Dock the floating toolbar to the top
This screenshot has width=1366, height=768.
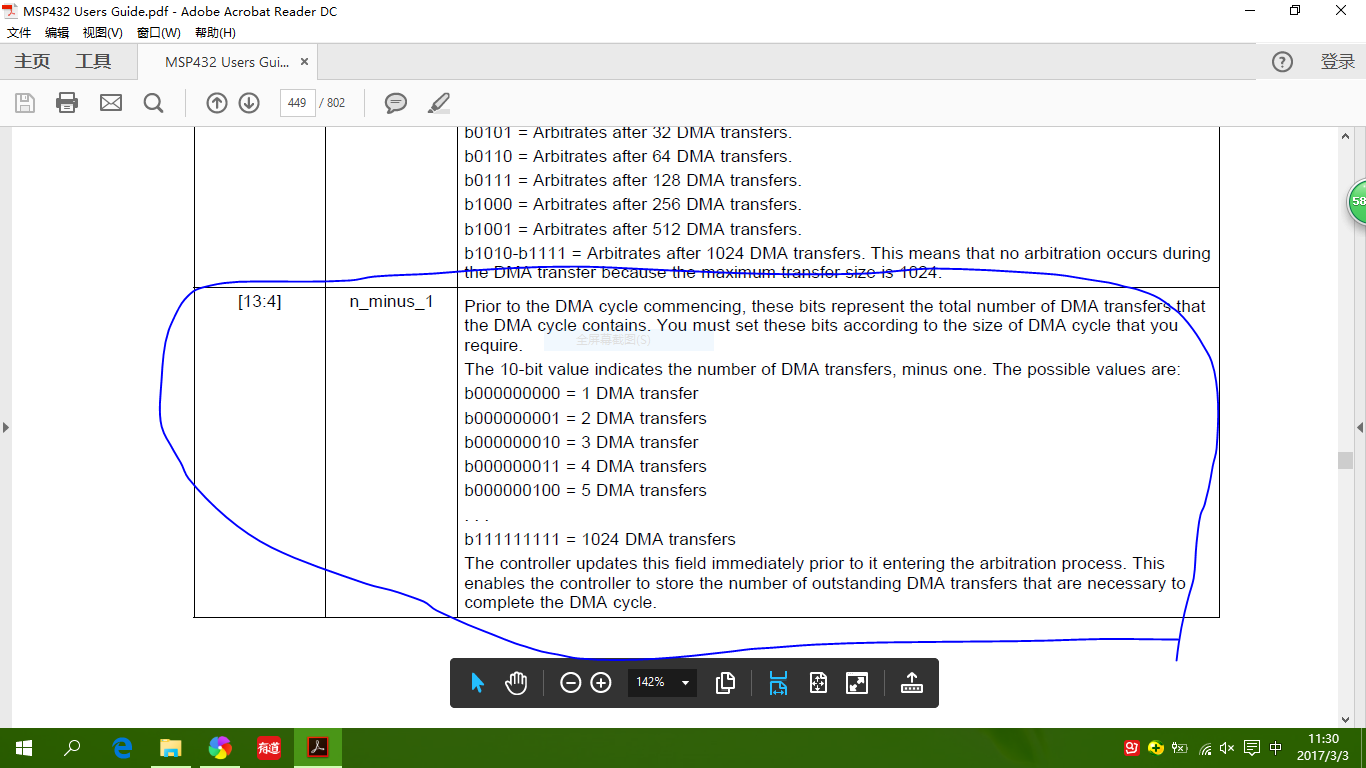pos(911,682)
